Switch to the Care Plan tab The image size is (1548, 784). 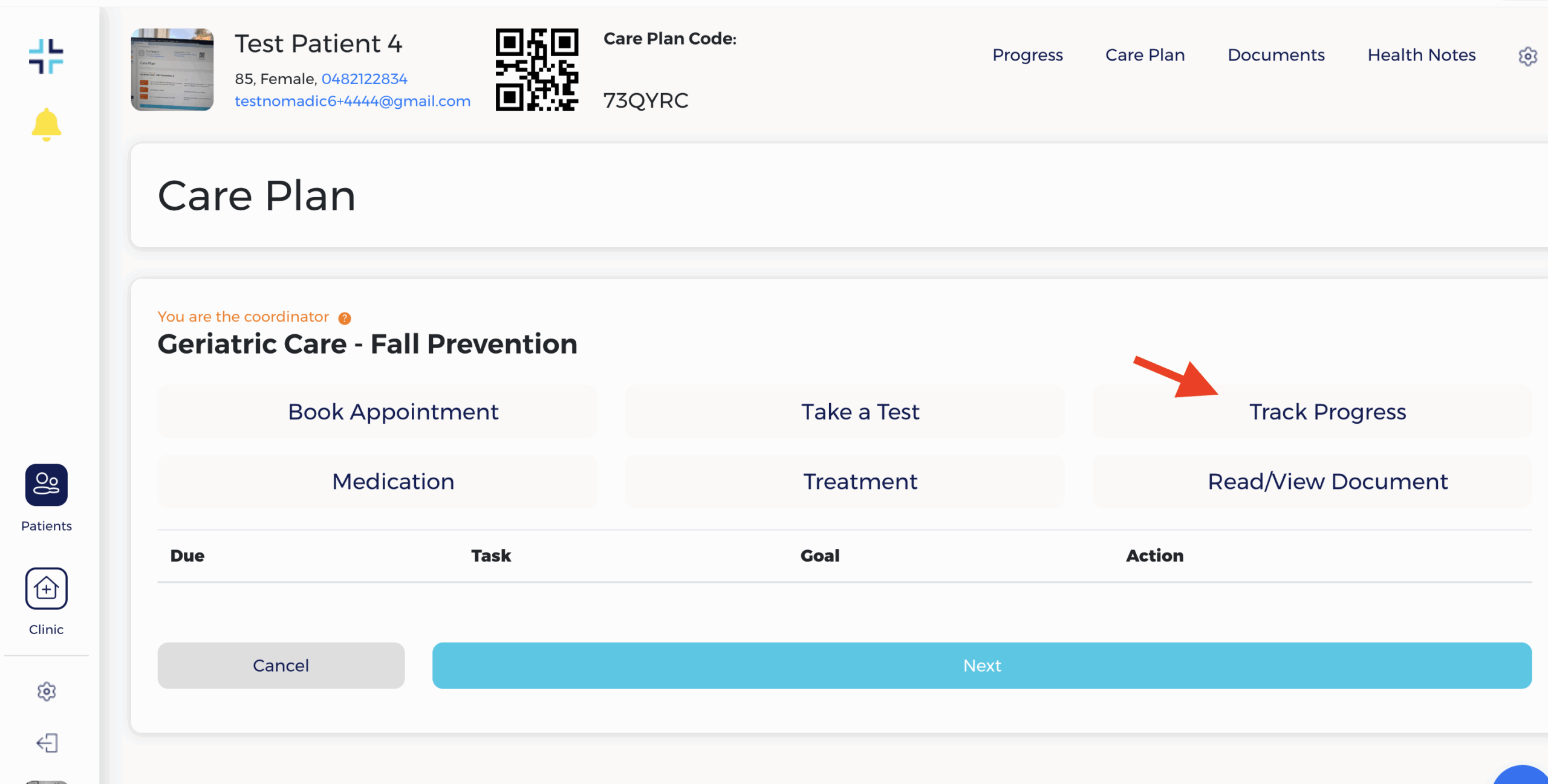pyautogui.click(x=1145, y=55)
